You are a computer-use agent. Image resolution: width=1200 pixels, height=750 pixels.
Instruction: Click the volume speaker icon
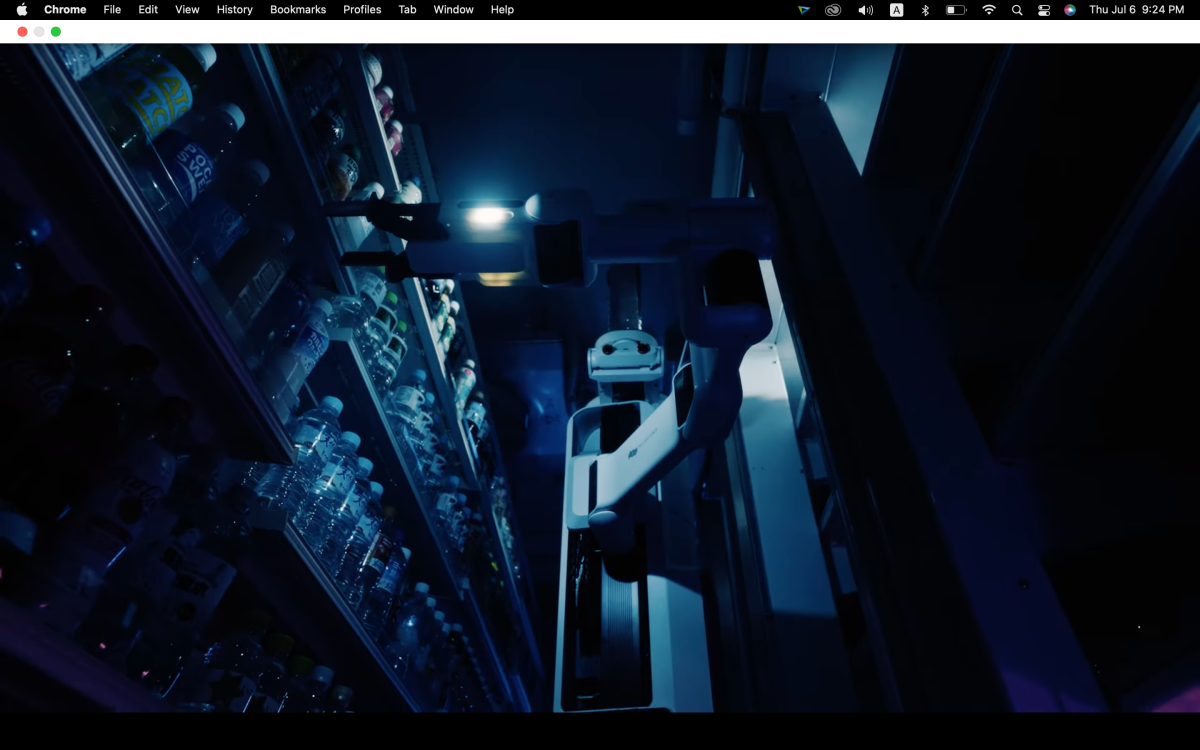[x=865, y=10]
